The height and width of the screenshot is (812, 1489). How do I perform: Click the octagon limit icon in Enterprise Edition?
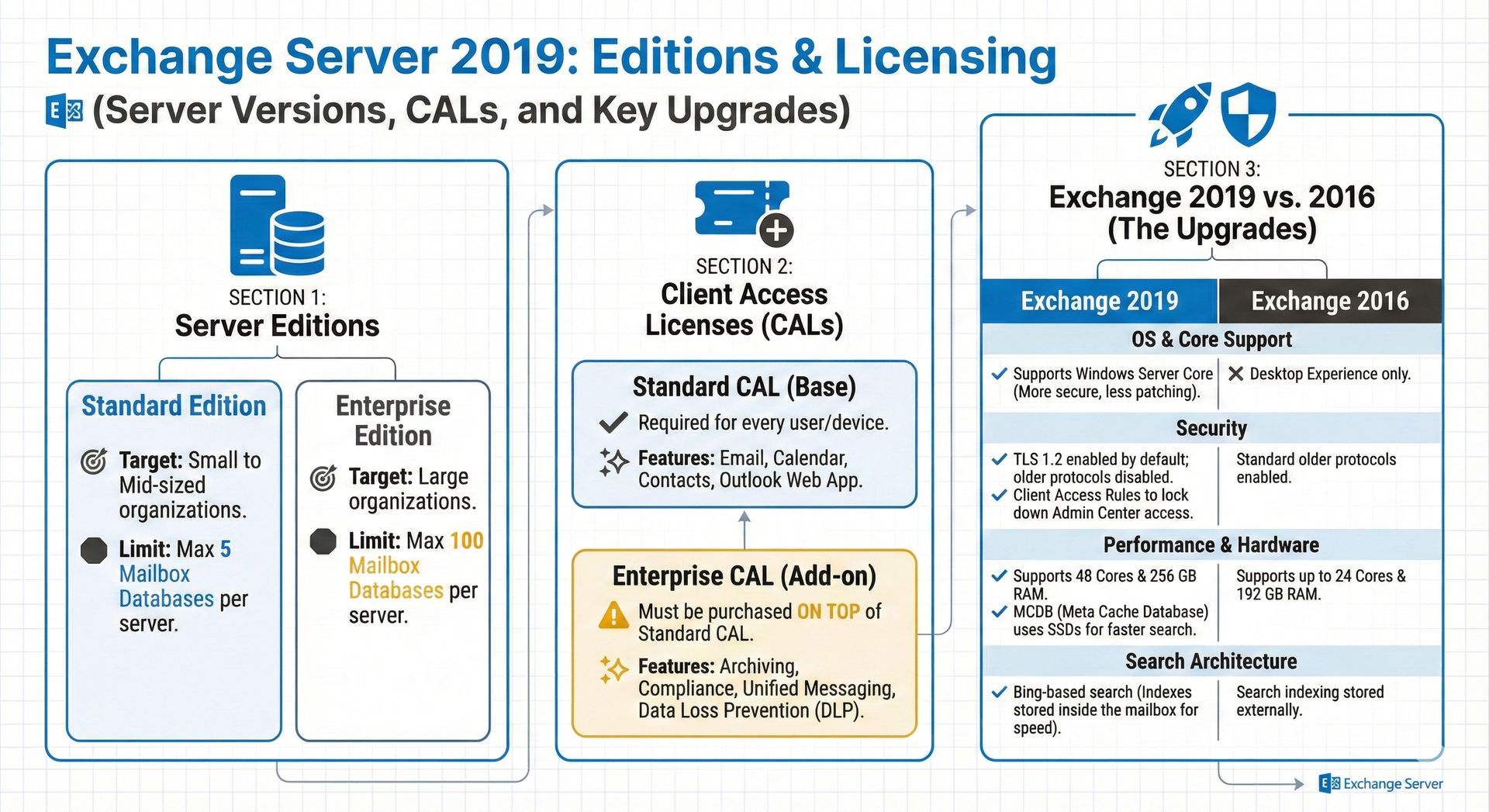(323, 541)
